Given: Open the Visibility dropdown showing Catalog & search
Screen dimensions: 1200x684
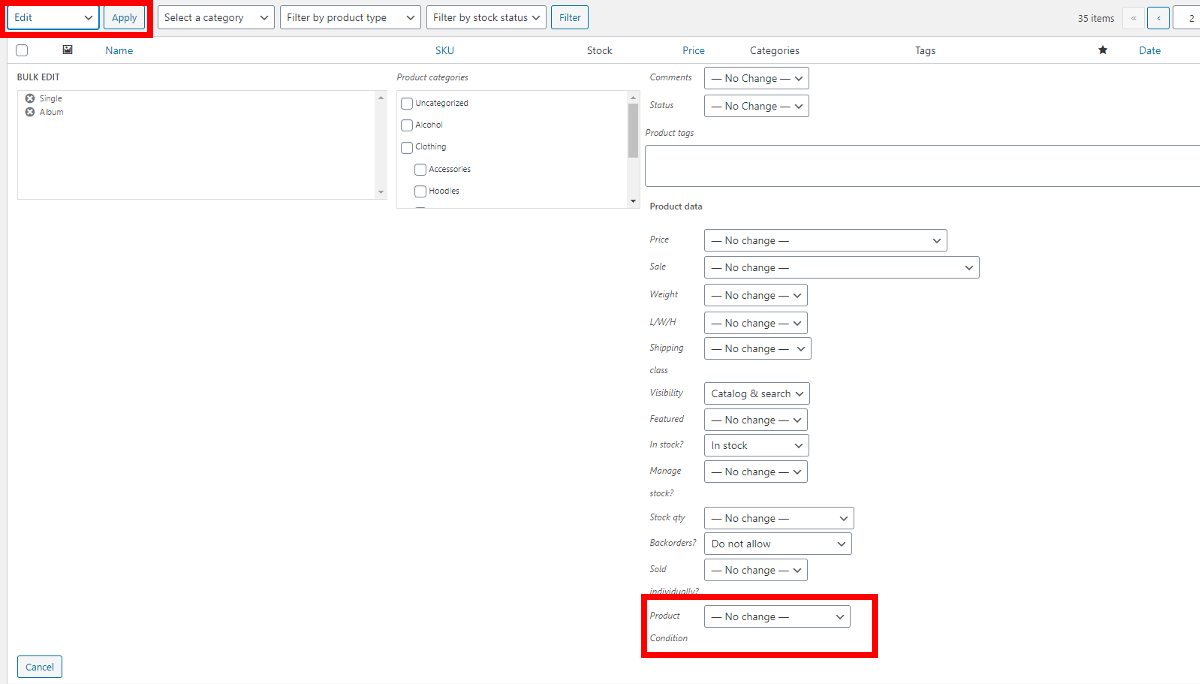Looking at the screenshot, I should tap(756, 392).
